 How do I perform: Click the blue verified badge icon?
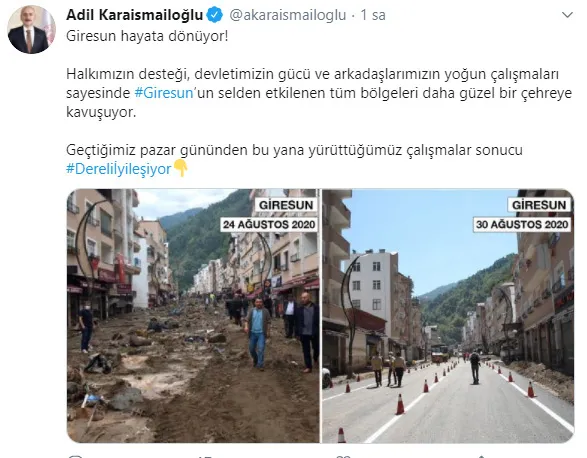point(215,15)
